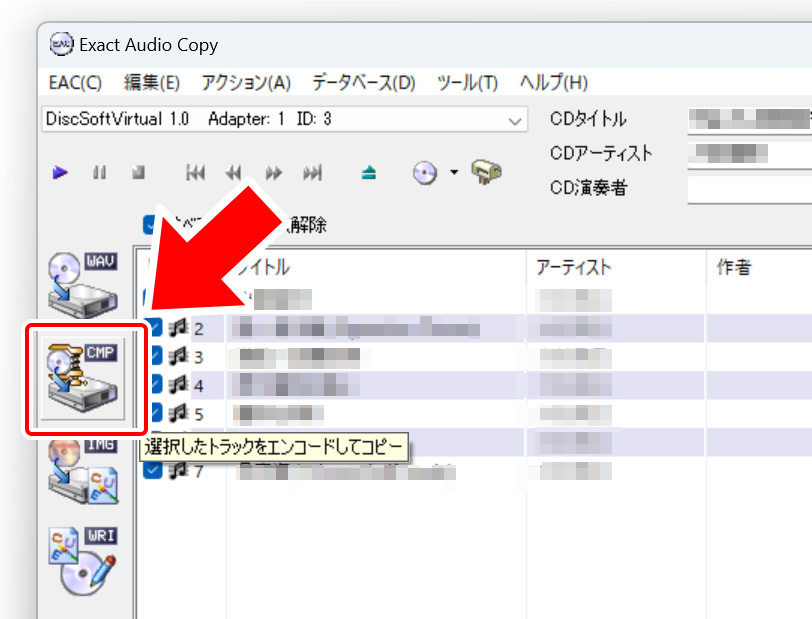Click the music note icon of track 3
The height and width of the screenshot is (619, 812).
pyautogui.click(x=178, y=356)
